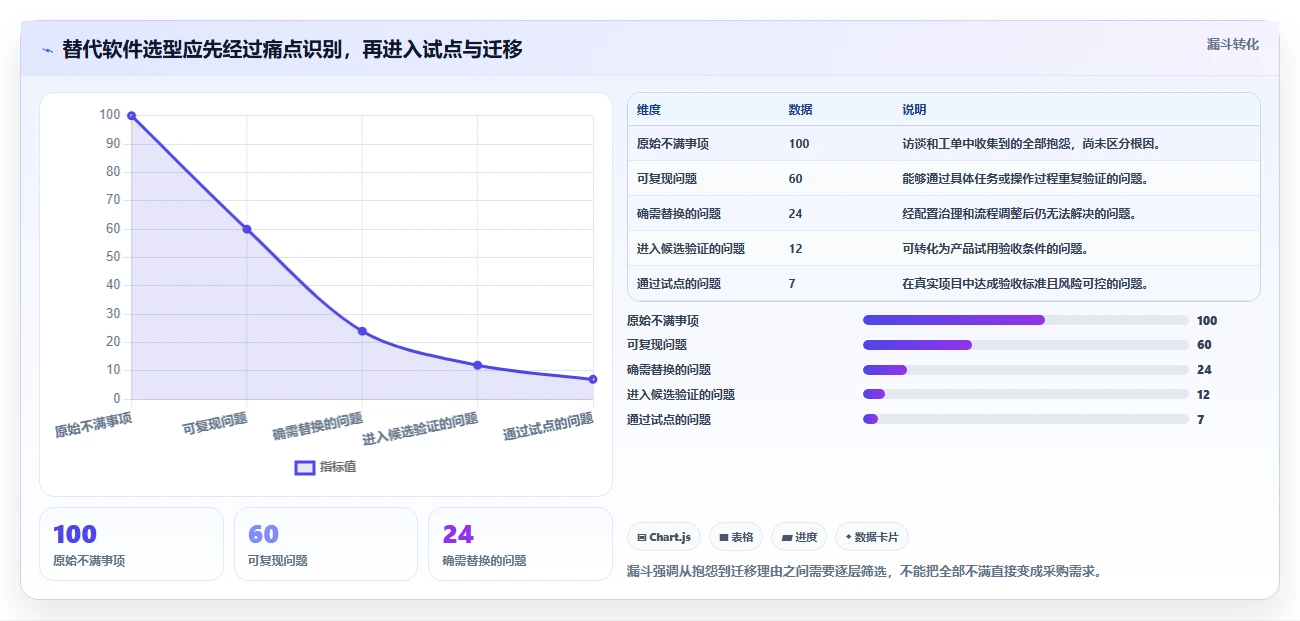Click the 进入候选验证的问题 progress bar

coord(1026,395)
